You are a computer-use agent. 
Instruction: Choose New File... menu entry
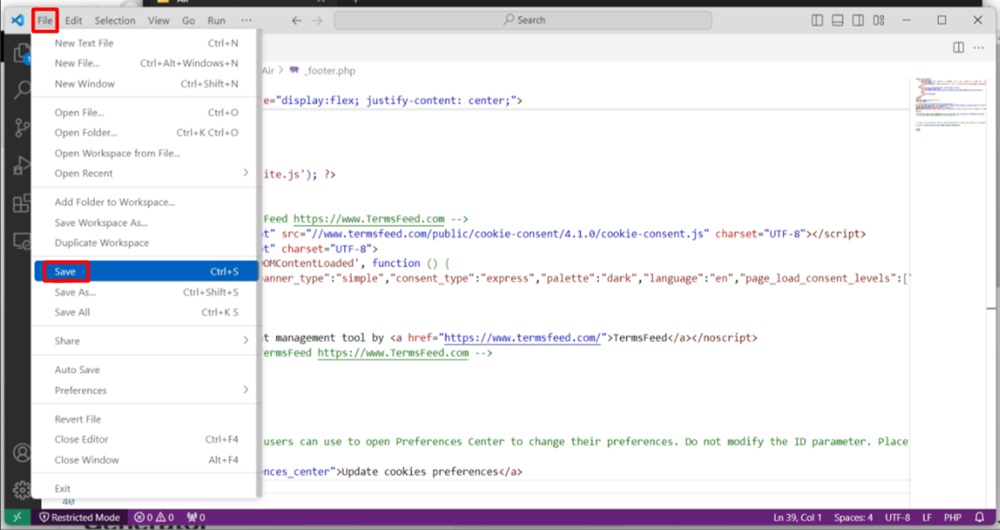coord(146,63)
